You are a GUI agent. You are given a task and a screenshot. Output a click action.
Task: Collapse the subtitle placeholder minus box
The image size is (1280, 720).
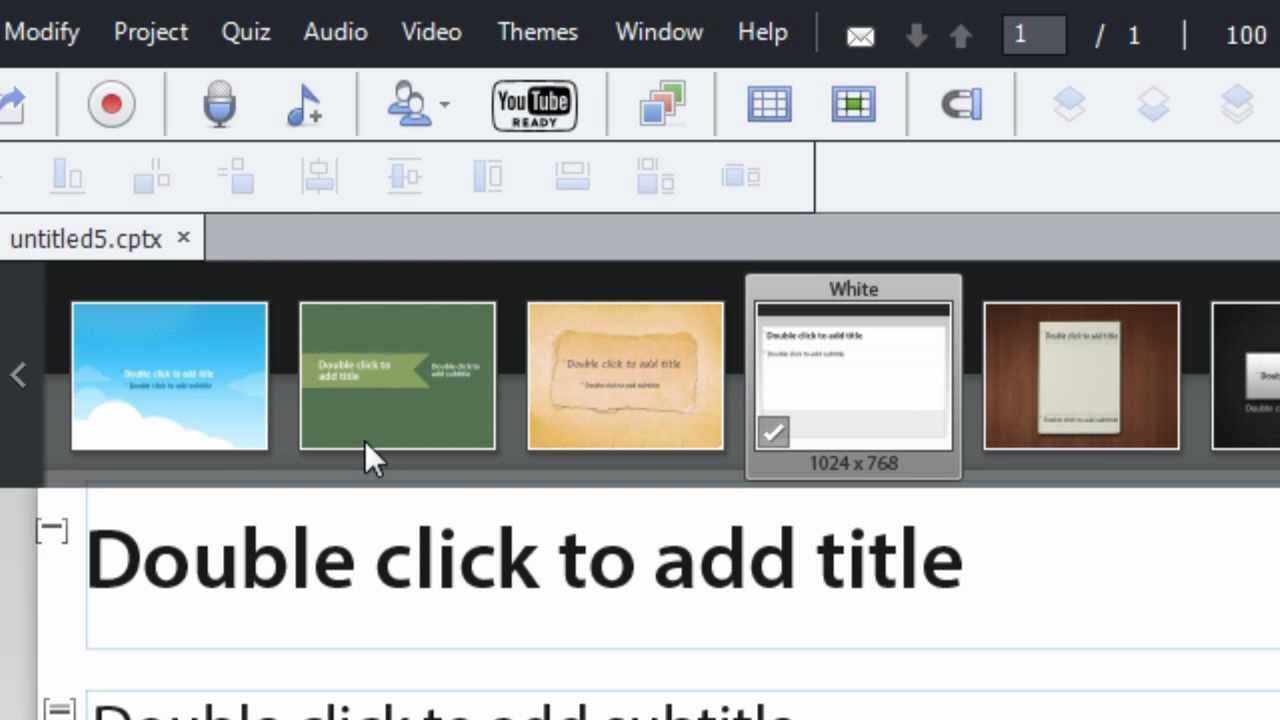(x=60, y=711)
